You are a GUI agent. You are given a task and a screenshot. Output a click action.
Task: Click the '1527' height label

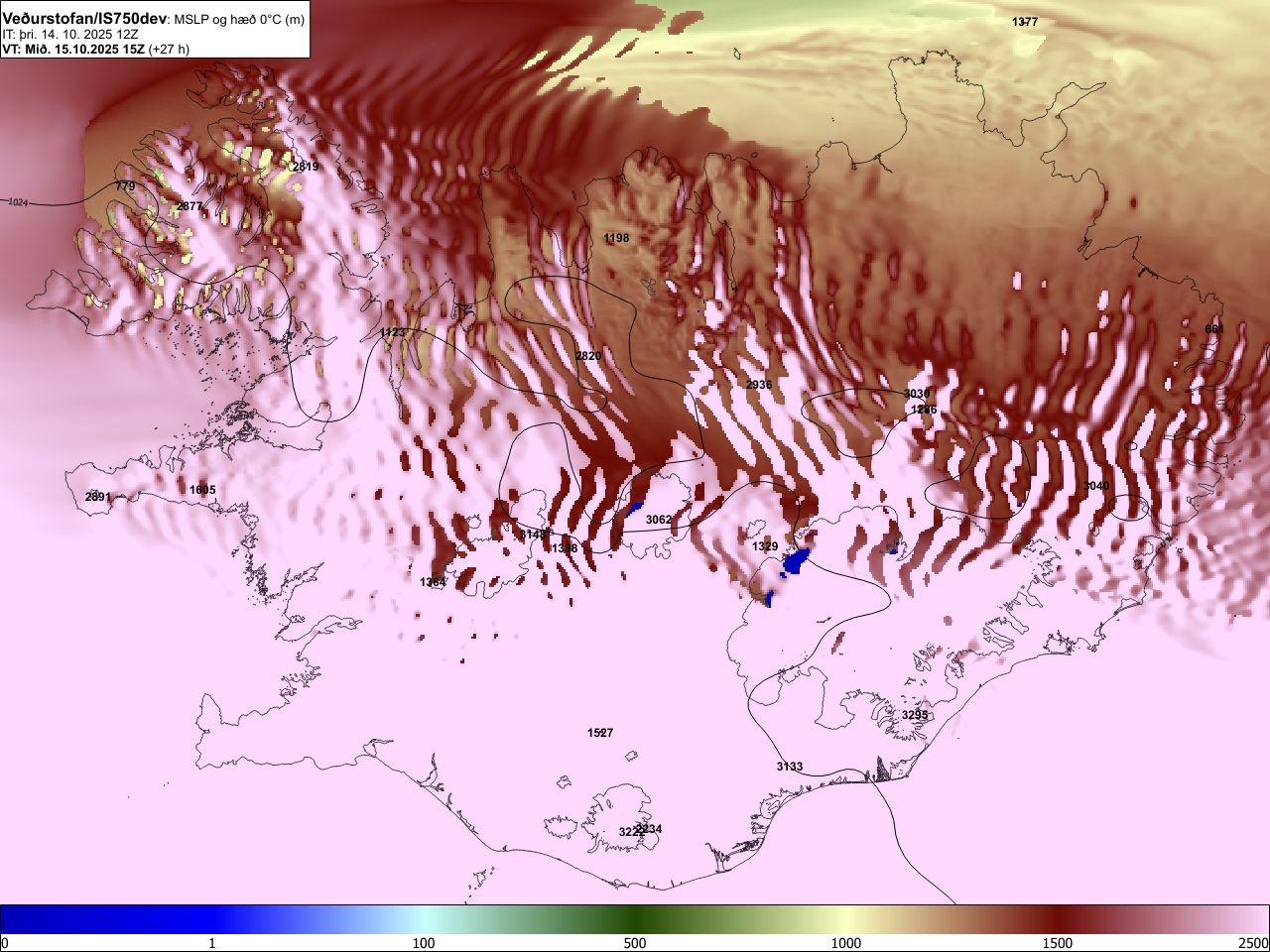tap(600, 733)
